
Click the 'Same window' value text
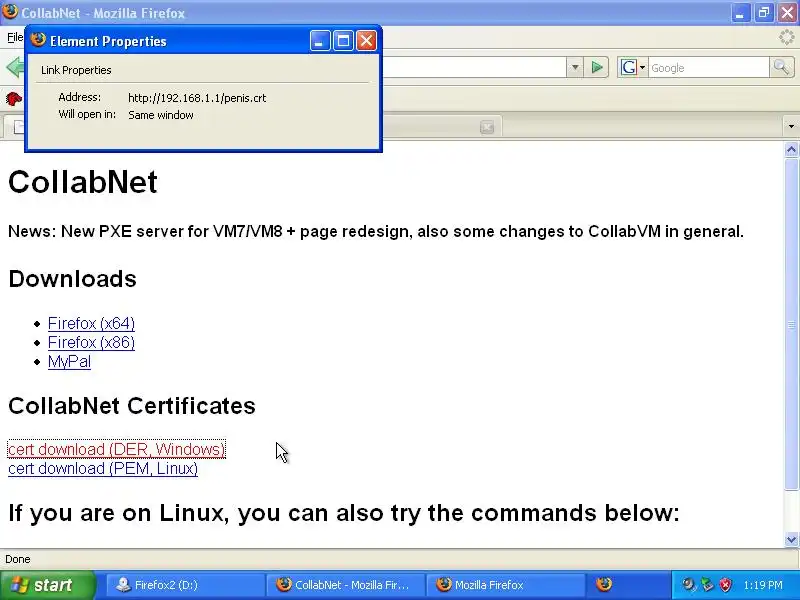point(161,115)
